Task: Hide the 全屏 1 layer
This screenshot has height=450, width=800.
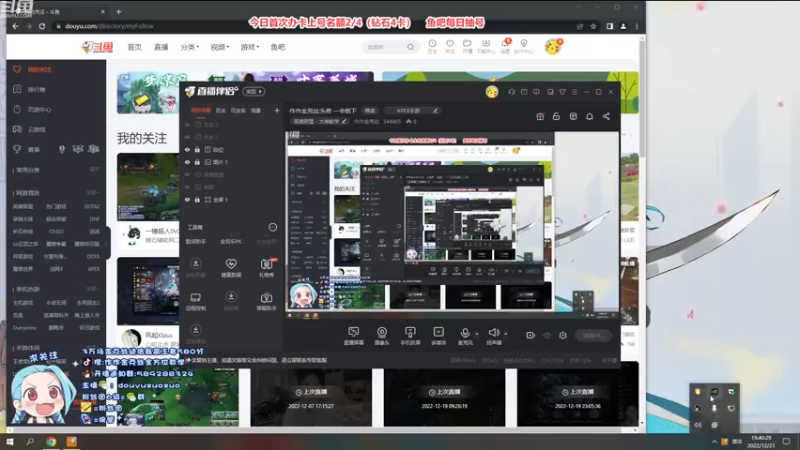Action: coord(187,200)
